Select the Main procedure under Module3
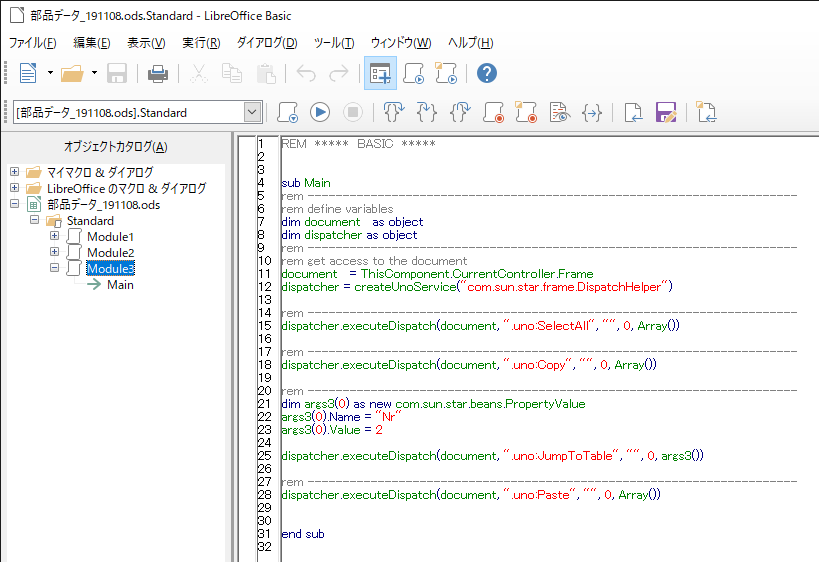 [120, 285]
